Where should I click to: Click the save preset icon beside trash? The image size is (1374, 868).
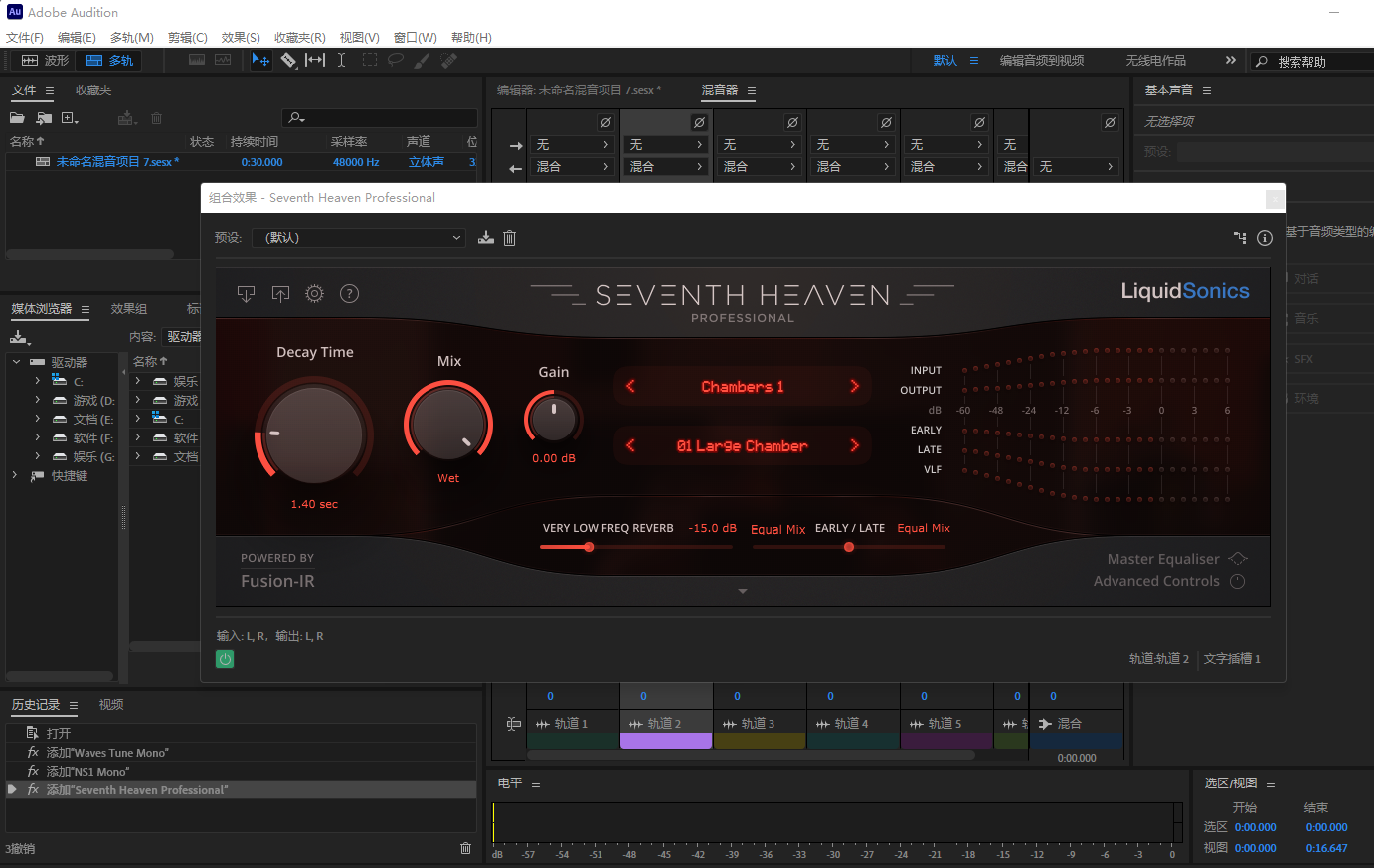tap(485, 238)
